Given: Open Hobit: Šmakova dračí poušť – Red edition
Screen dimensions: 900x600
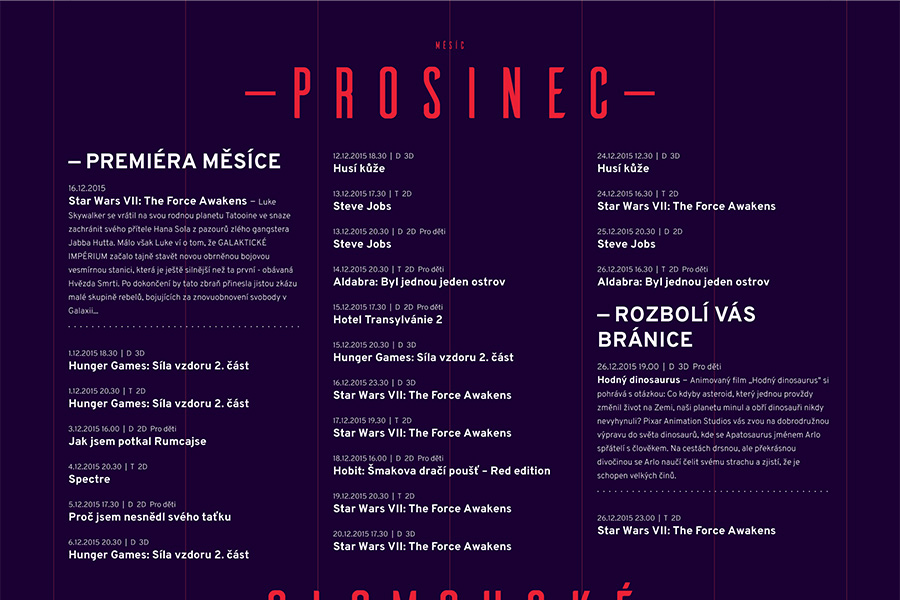Looking at the screenshot, I should [x=442, y=471].
